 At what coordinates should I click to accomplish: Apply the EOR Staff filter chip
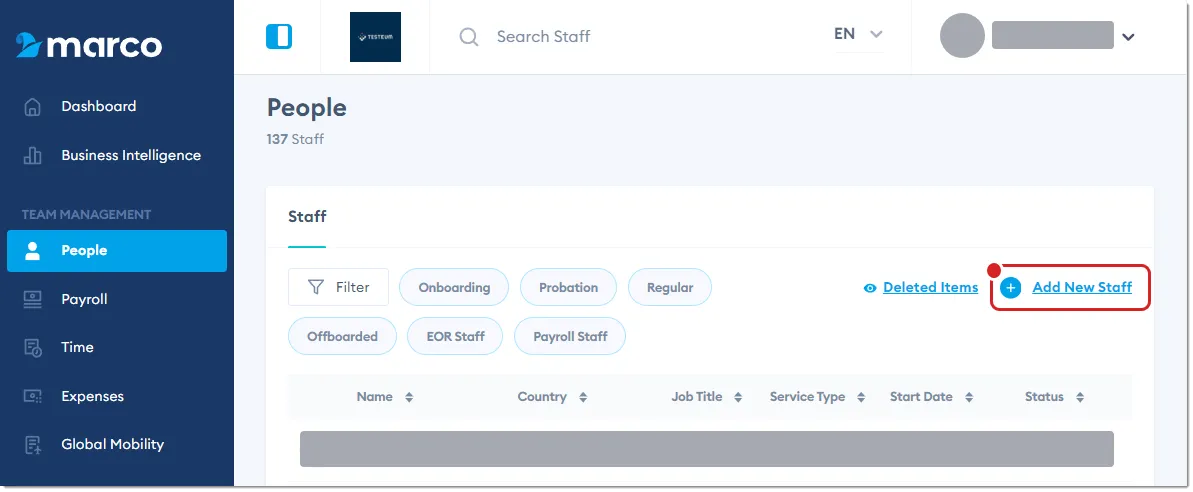[455, 336]
